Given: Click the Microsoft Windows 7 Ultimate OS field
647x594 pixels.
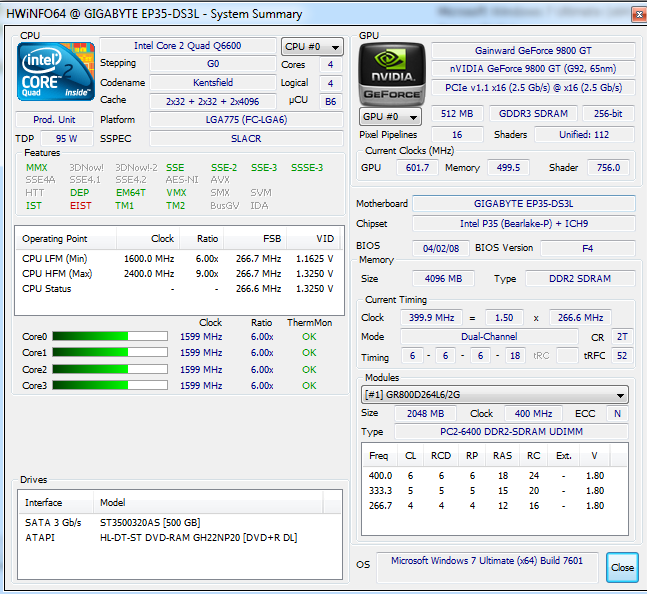Looking at the screenshot, I should [487, 567].
